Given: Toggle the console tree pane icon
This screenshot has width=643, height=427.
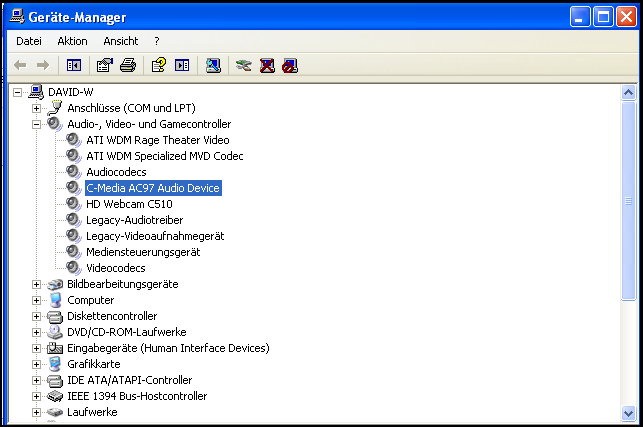Looking at the screenshot, I should pos(74,65).
